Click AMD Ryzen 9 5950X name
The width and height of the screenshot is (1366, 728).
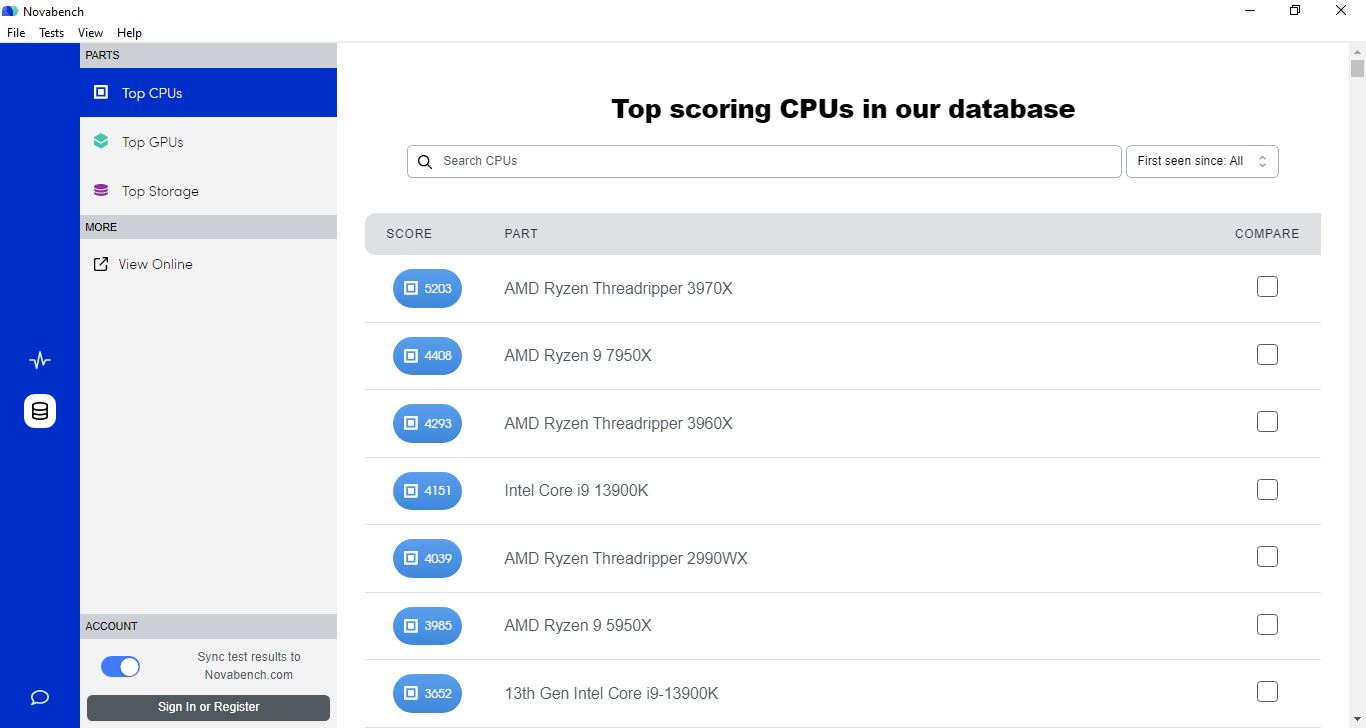coord(578,625)
